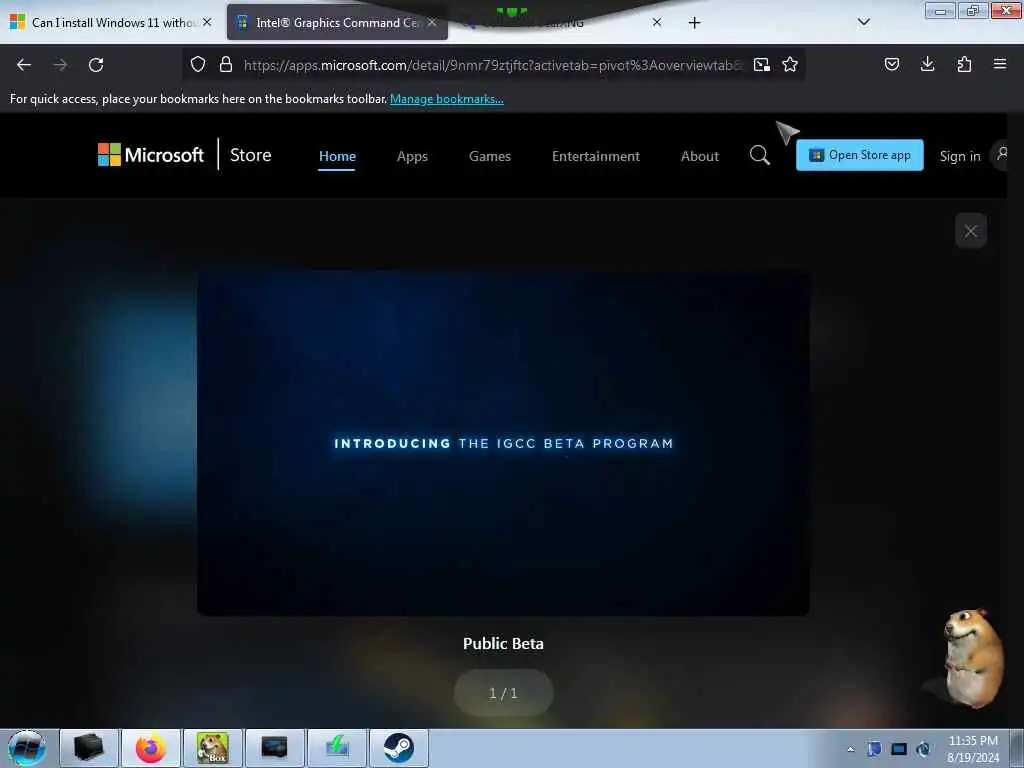The width and height of the screenshot is (1024, 768).
Task: List all tabs dropdown arrow
Action: pos(864,22)
